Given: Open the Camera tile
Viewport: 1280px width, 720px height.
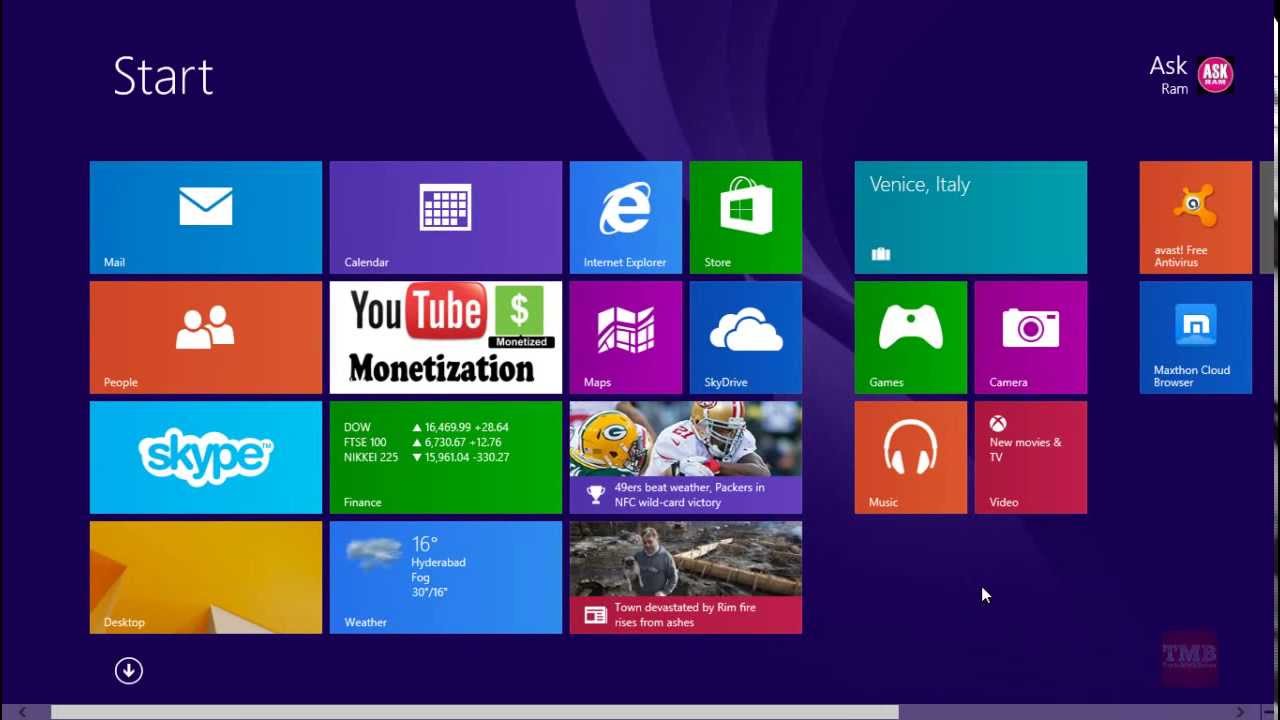Looking at the screenshot, I should pos(1031,337).
